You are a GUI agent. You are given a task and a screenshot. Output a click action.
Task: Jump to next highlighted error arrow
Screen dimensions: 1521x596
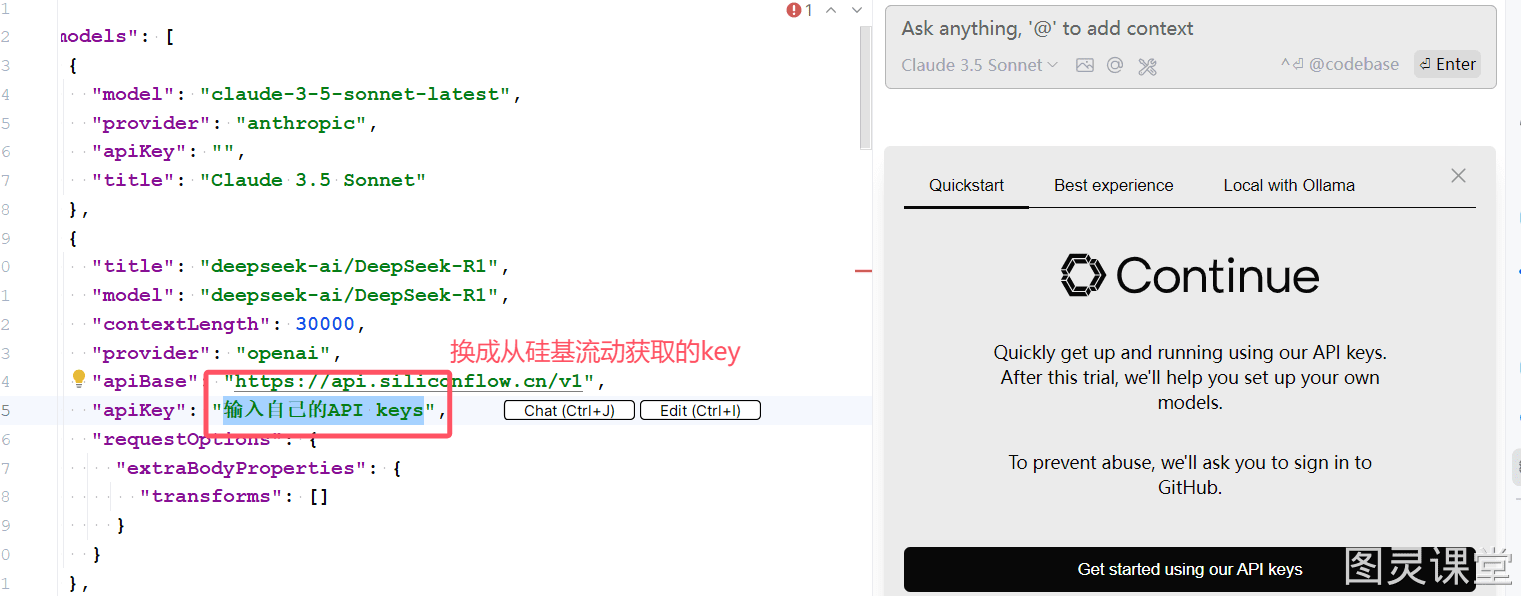pos(857,10)
